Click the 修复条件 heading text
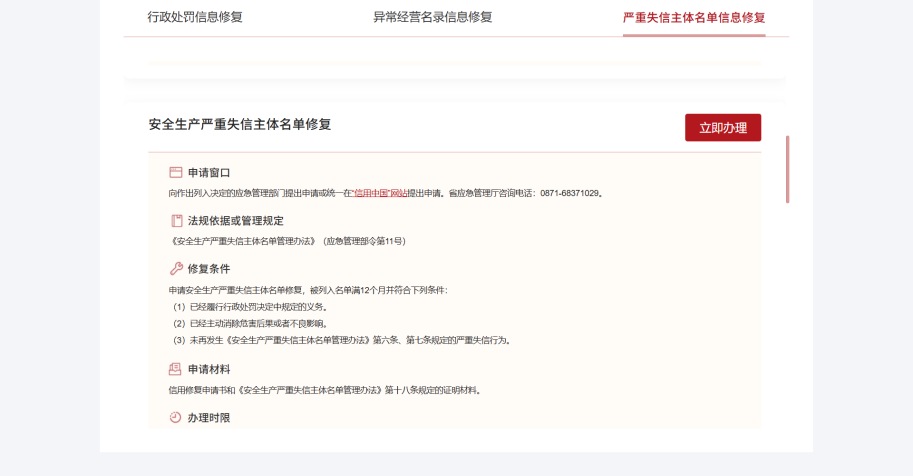This screenshot has width=913, height=476. [x=209, y=269]
